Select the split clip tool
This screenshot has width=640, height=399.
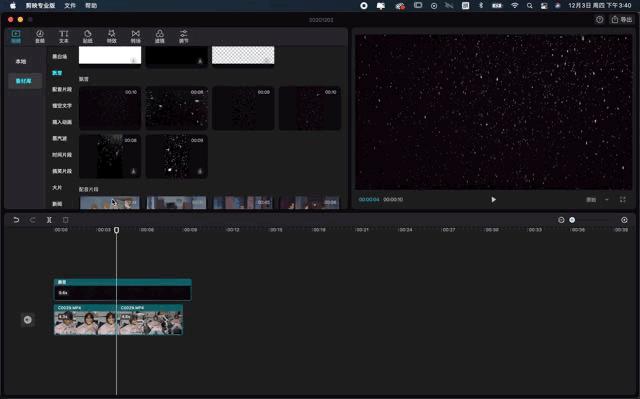tap(49, 220)
